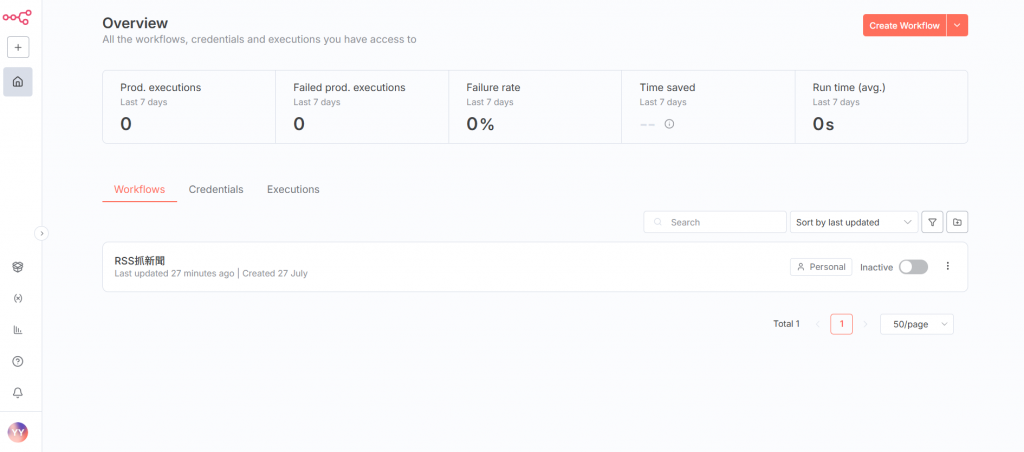The height and width of the screenshot is (452, 1024).
Task: Click the Create Workflow button
Action: 904,26
